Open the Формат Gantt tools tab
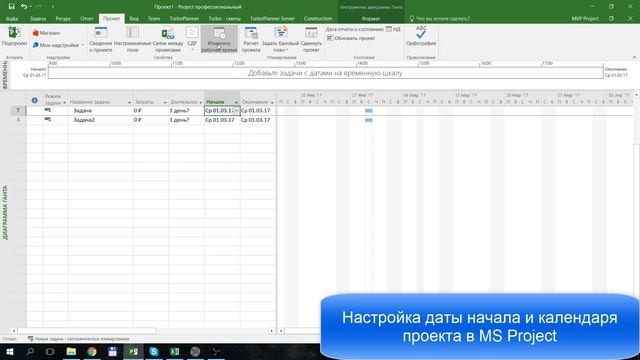The width and height of the screenshot is (640, 360). coord(371,19)
